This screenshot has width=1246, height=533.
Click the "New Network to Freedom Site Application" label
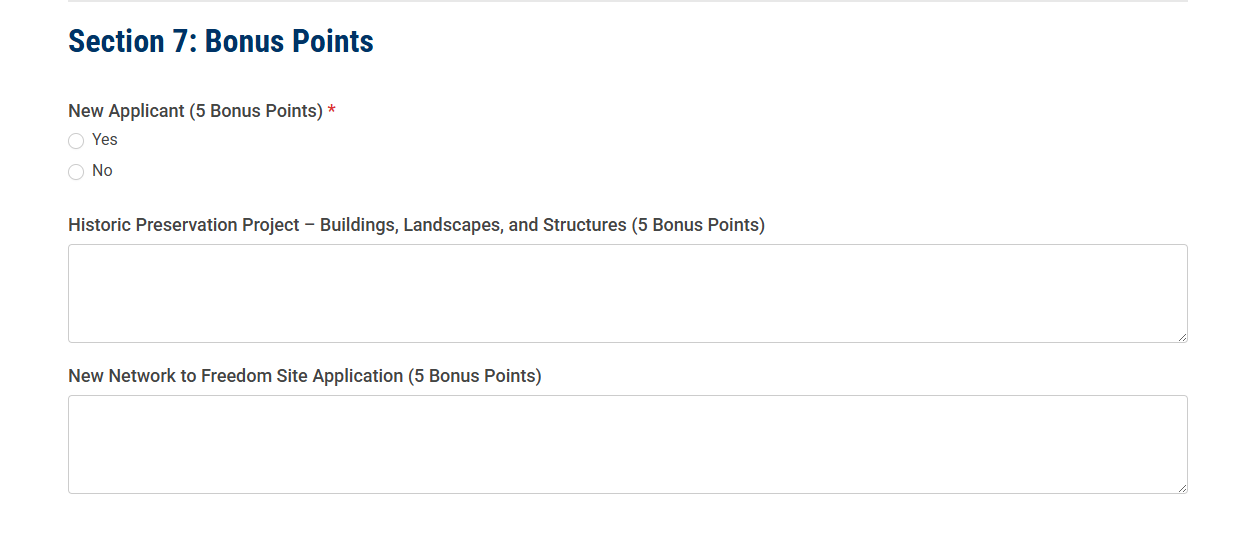pos(236,376)
